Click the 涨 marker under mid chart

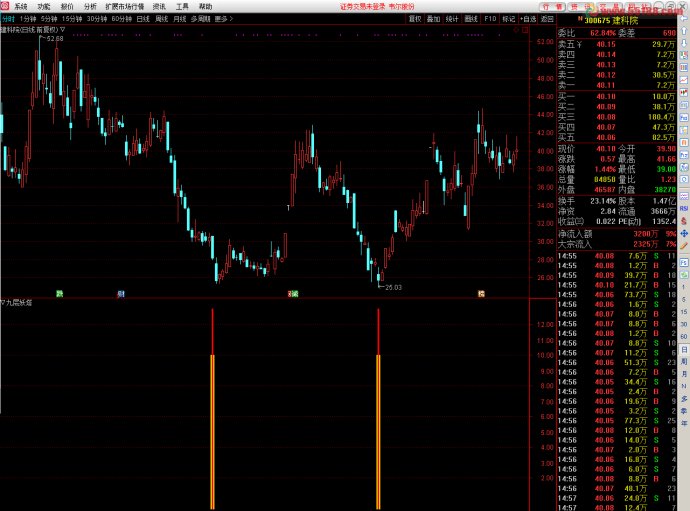tap(293, 294)
